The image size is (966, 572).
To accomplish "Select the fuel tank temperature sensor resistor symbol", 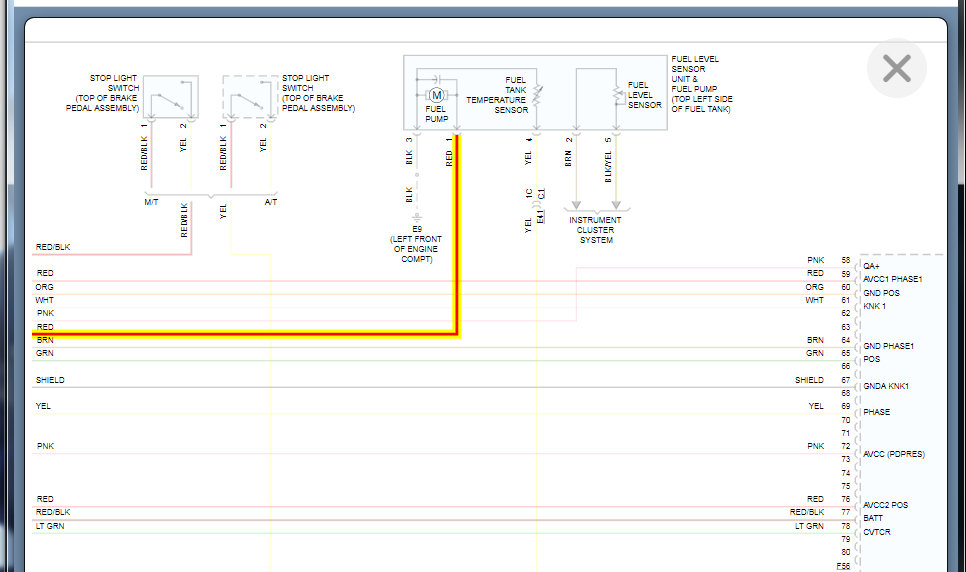I will click(537, 96).
